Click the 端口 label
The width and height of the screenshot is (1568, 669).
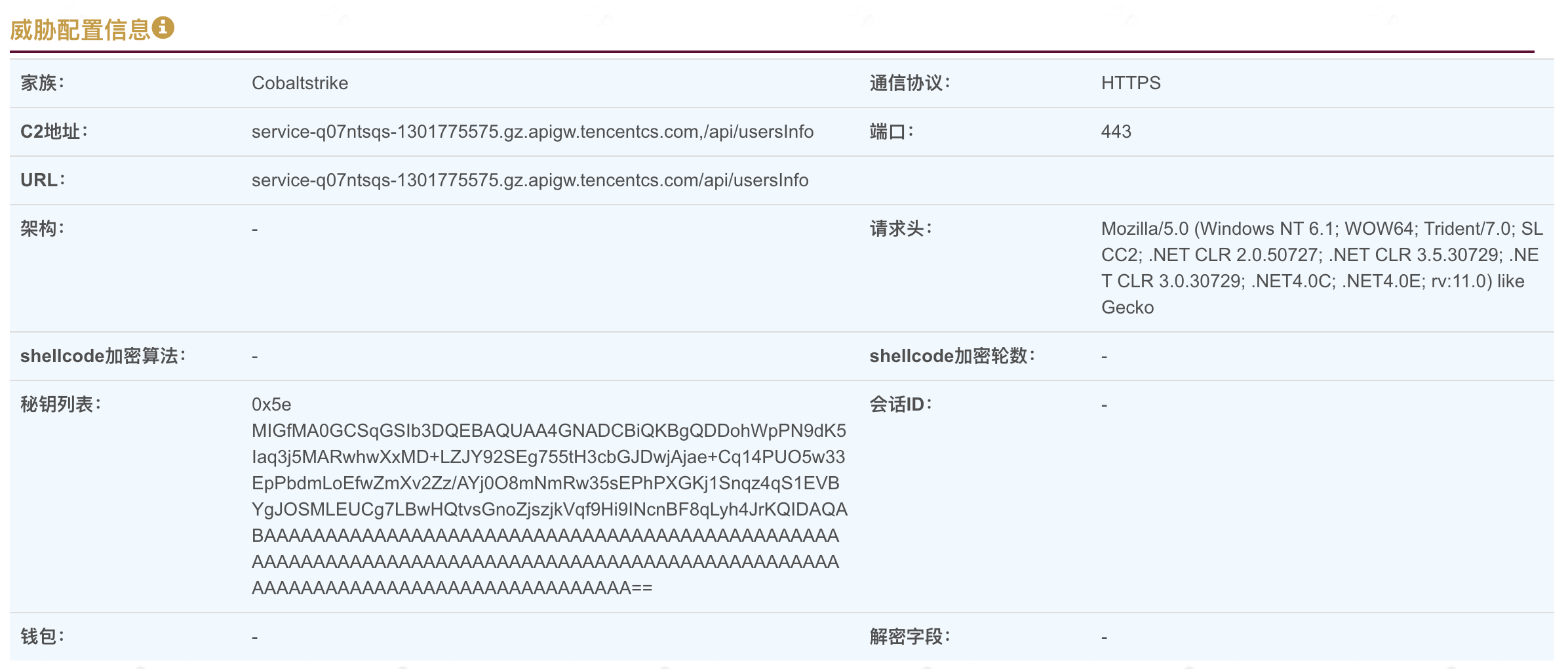point(892,132)
